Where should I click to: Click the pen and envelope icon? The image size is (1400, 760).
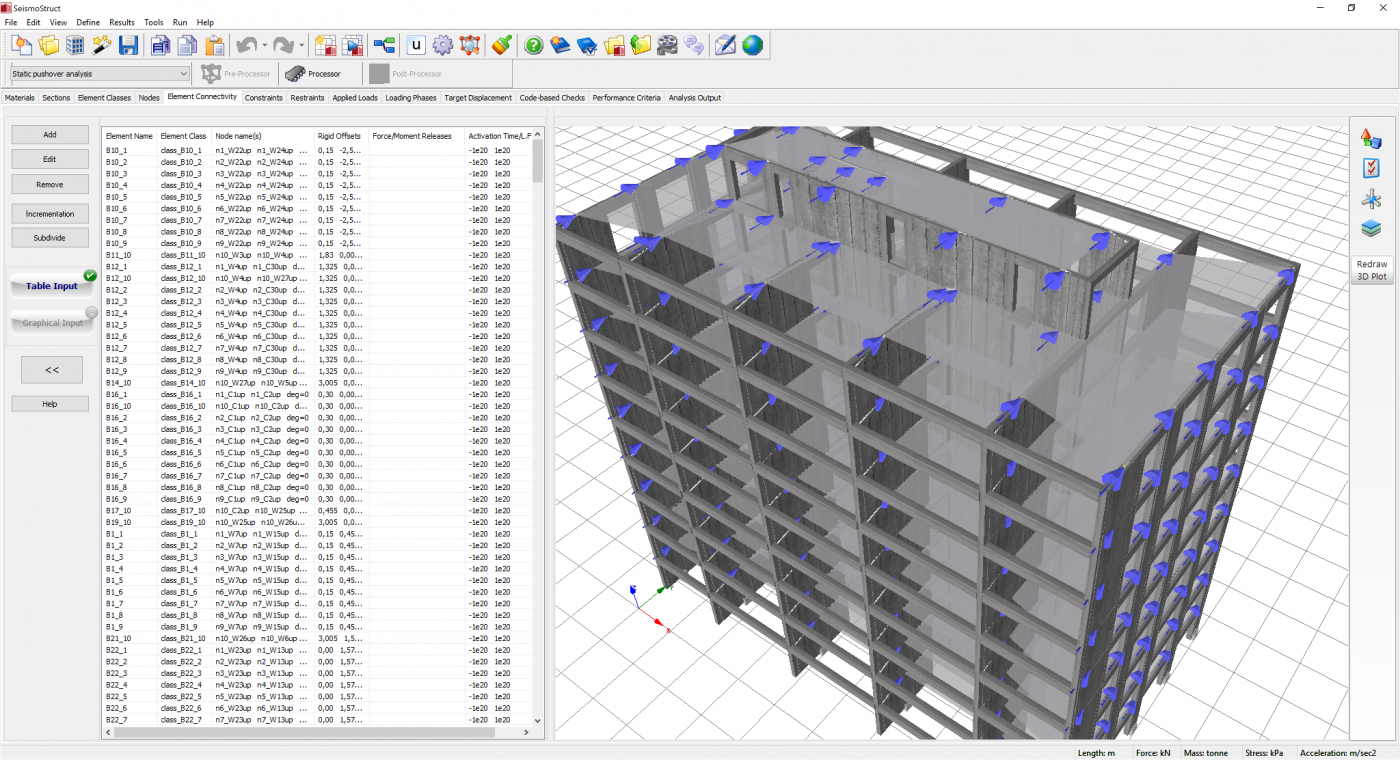(x=726, y=45)
